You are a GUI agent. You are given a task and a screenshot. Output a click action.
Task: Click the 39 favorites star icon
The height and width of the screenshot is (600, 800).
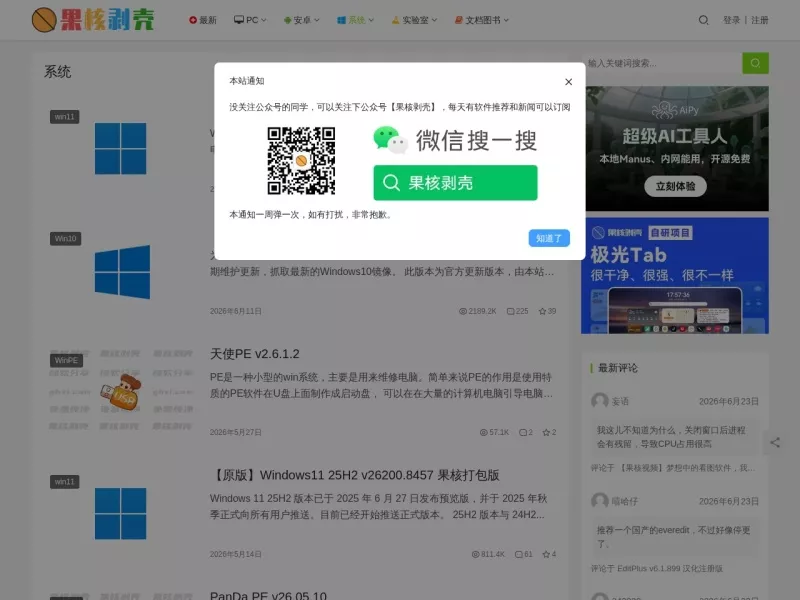pyautogui.click(x=542, y=311)
